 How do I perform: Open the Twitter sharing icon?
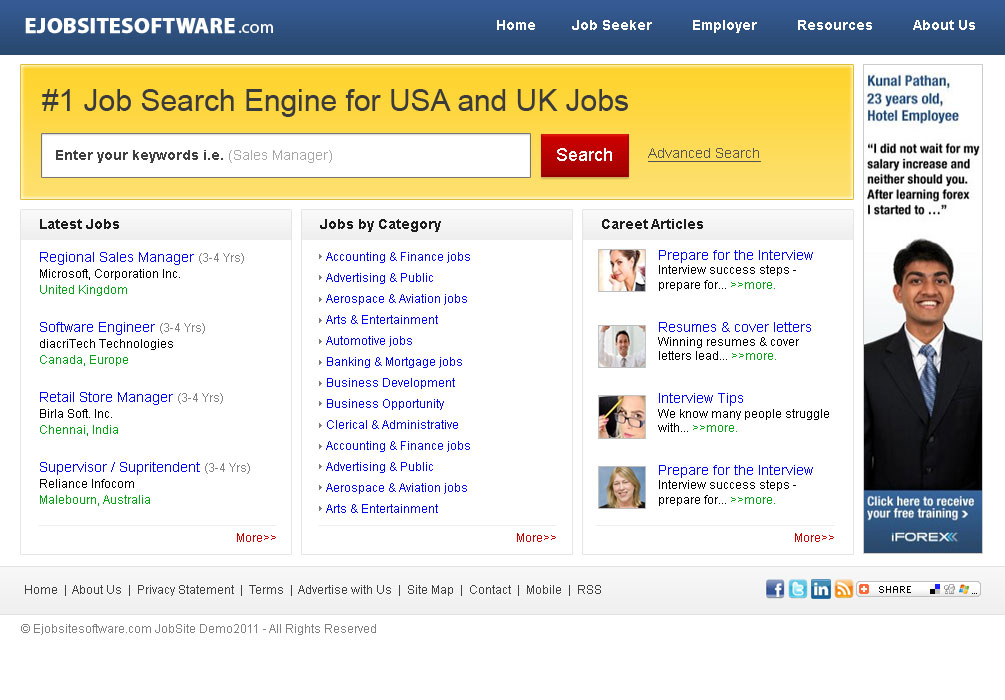(797, 589)
